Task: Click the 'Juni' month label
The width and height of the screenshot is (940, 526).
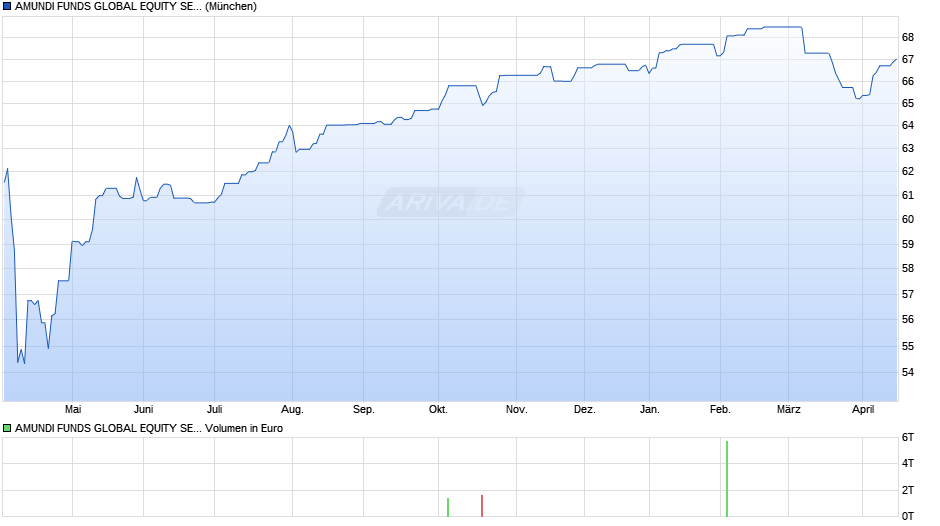Action: click(x=144, y=409)
